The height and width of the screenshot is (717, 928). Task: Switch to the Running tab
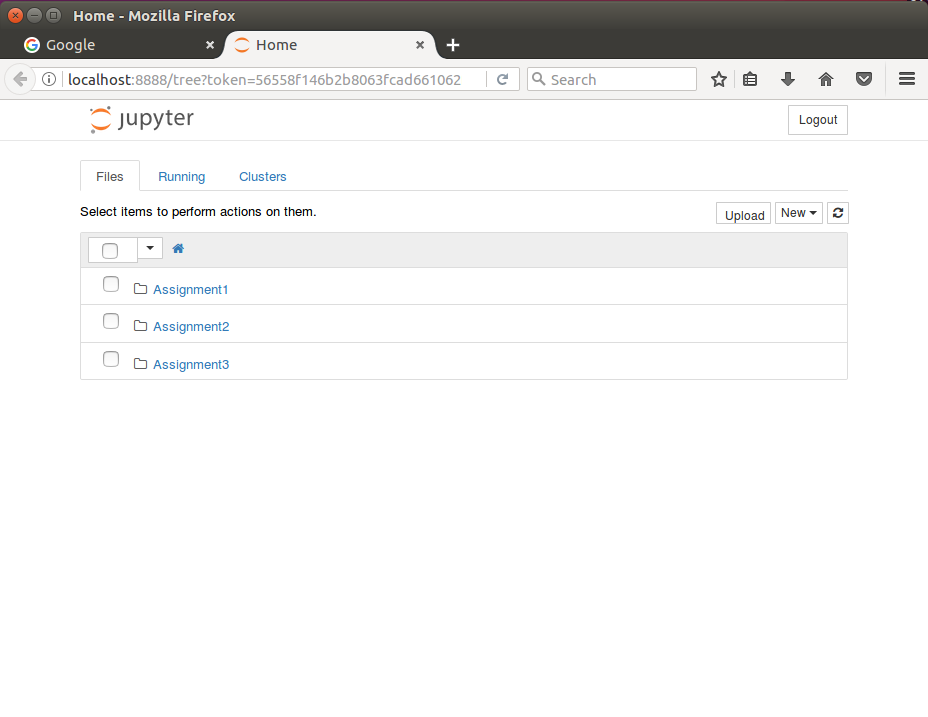point(182,176)
